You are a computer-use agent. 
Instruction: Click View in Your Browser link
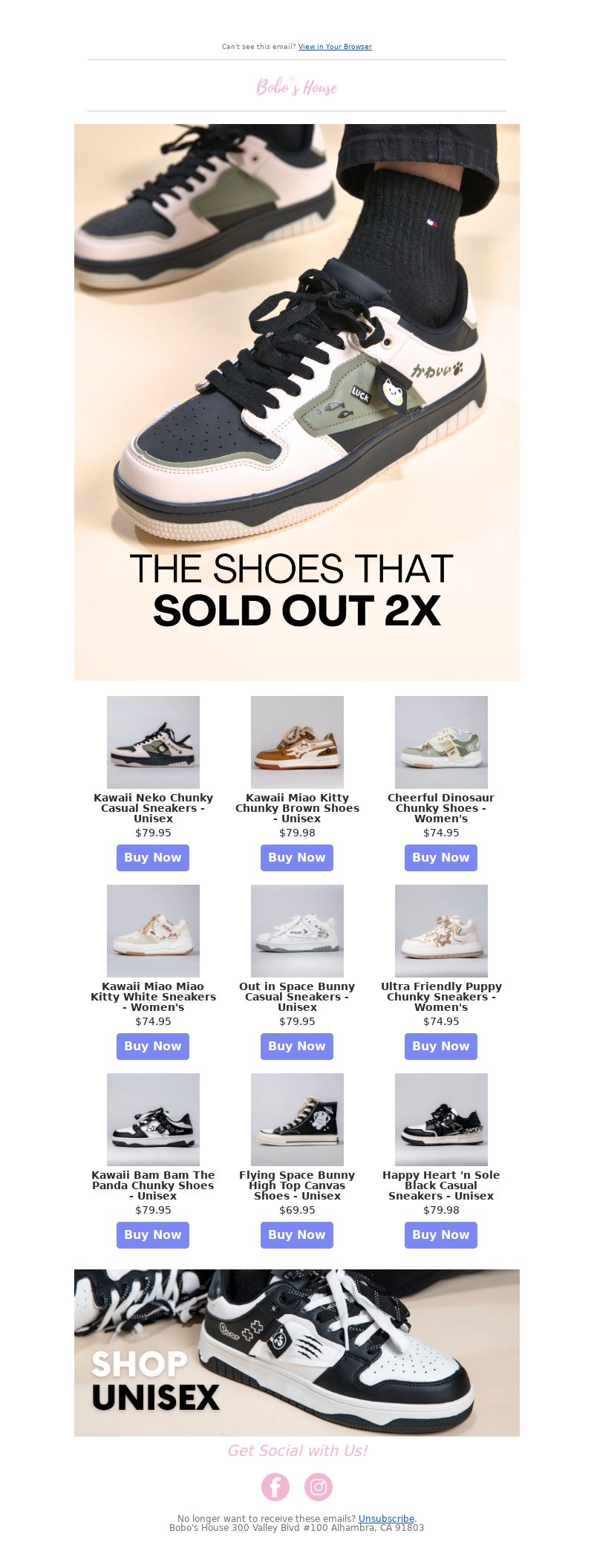click(x=335, y=47)
